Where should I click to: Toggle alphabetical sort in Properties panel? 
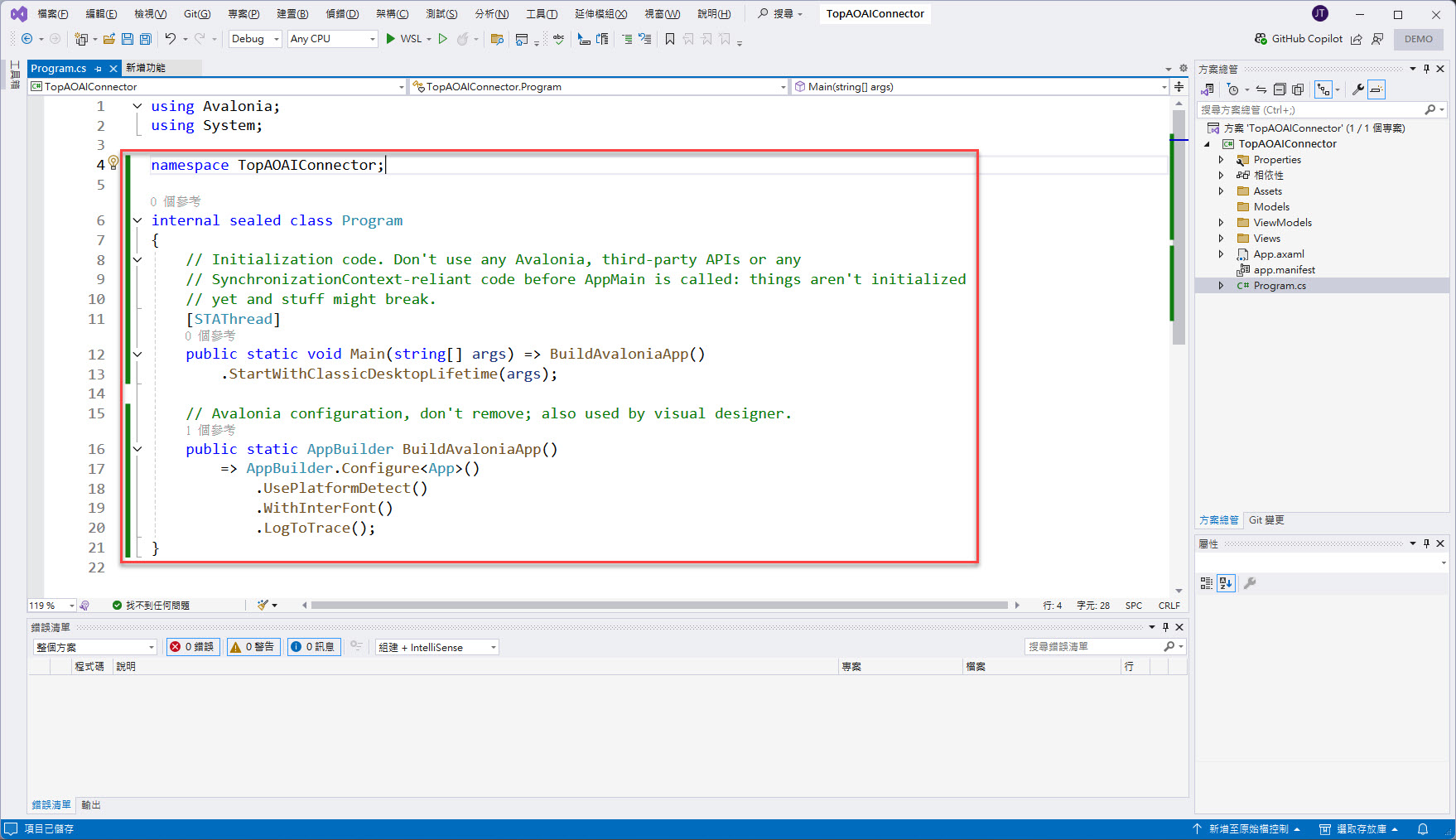click(x=1226, y=583)
